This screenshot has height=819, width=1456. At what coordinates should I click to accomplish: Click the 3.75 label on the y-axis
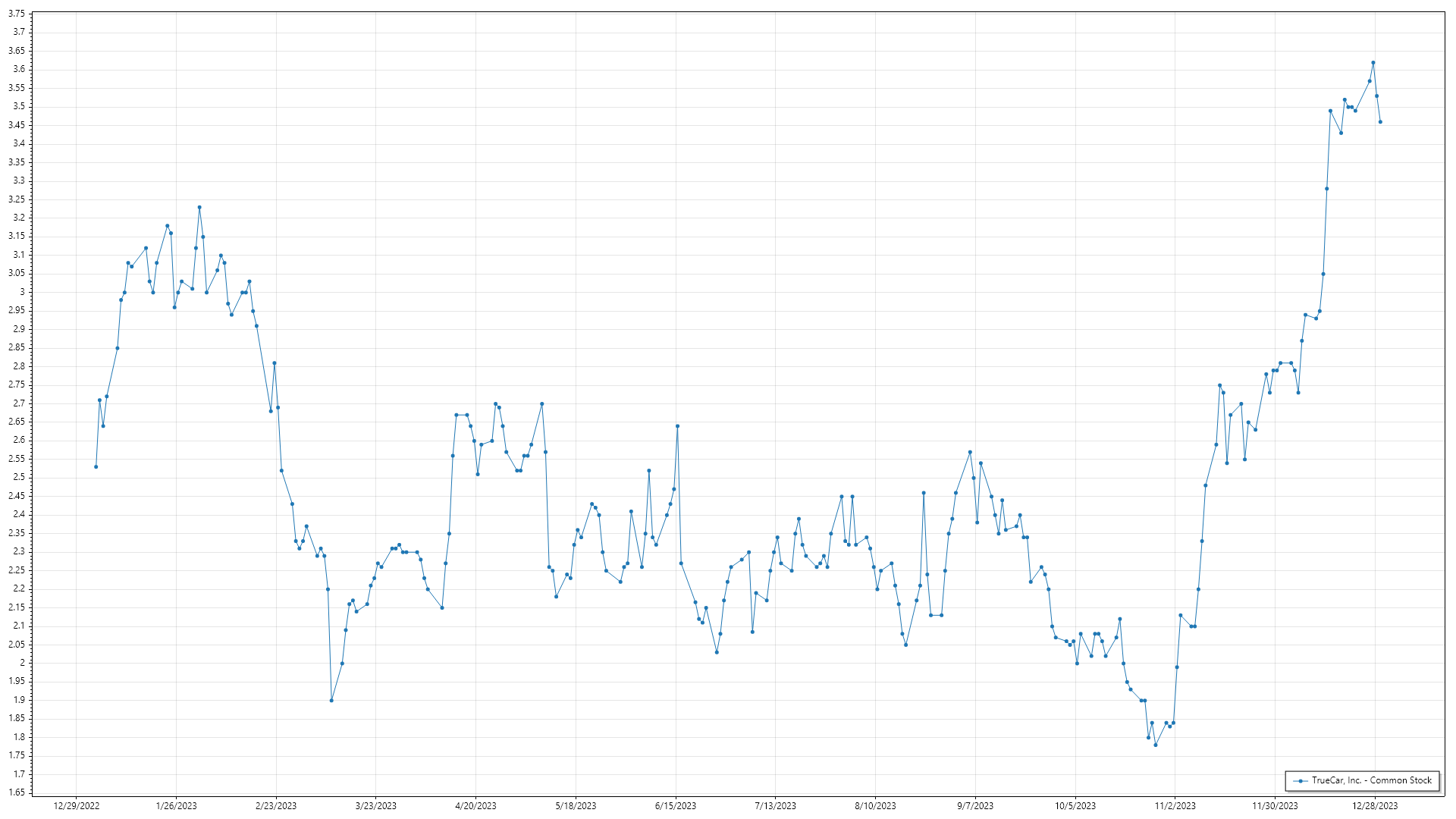17,14
